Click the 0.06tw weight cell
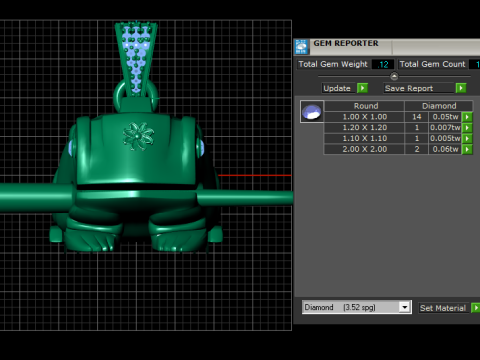This screenshot has width=480, height=360. click(x=445, y=149)
